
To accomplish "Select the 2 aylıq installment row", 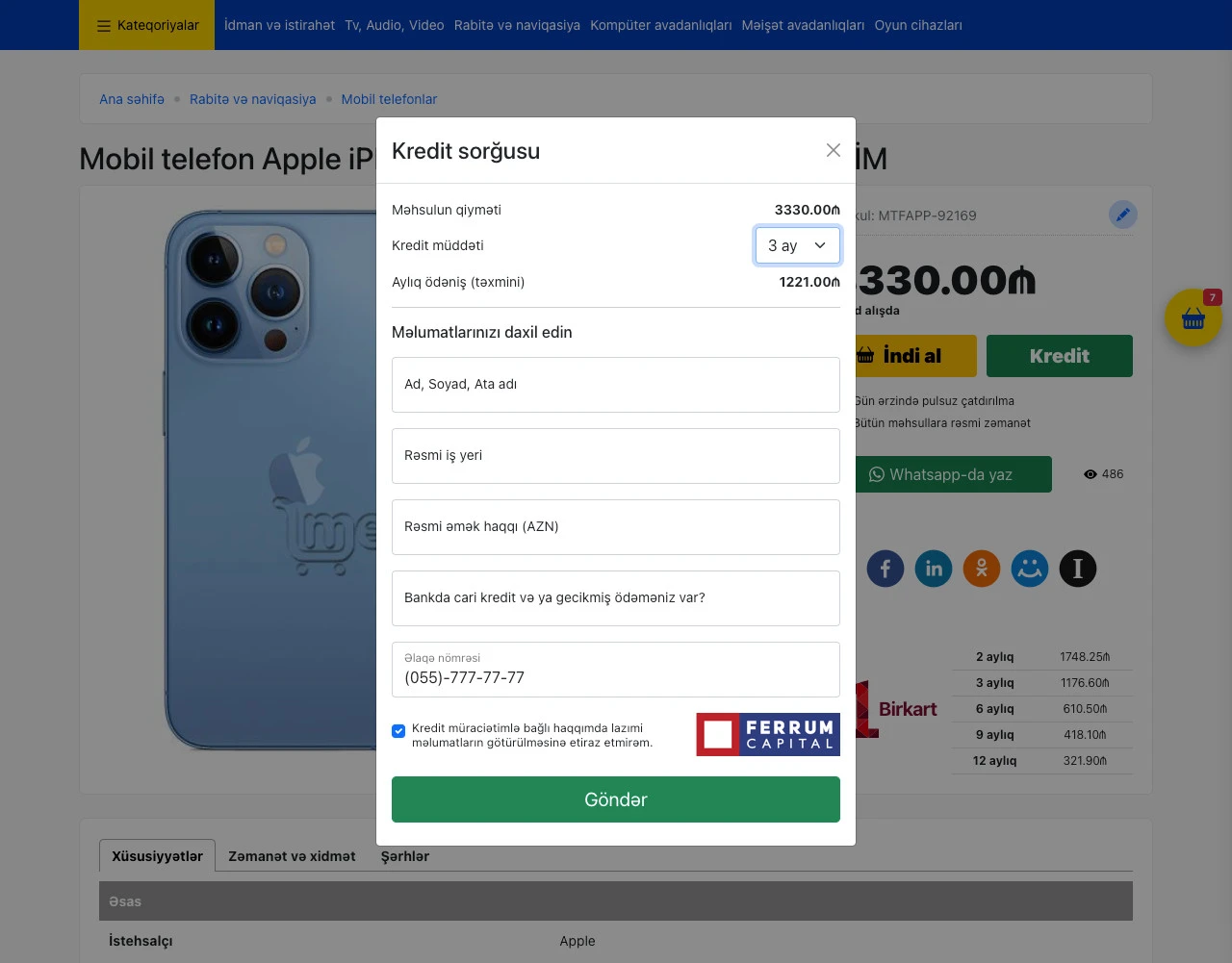I will tap(1041, 657).
